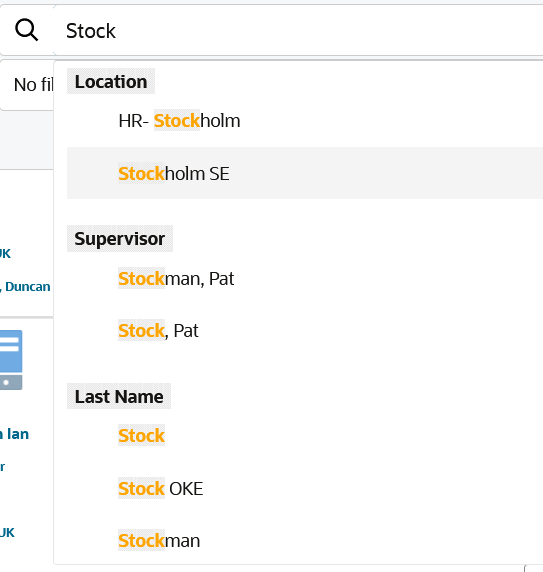Open the blue badge card icon
This screenshot has height=572, width=543.
[11, 360]
